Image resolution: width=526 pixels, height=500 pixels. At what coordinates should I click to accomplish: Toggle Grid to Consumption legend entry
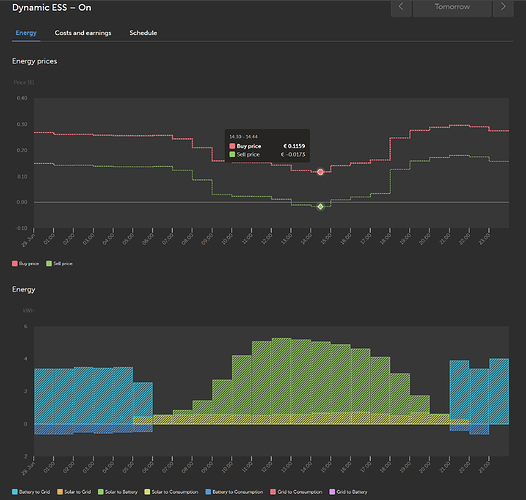pos(296,492)
